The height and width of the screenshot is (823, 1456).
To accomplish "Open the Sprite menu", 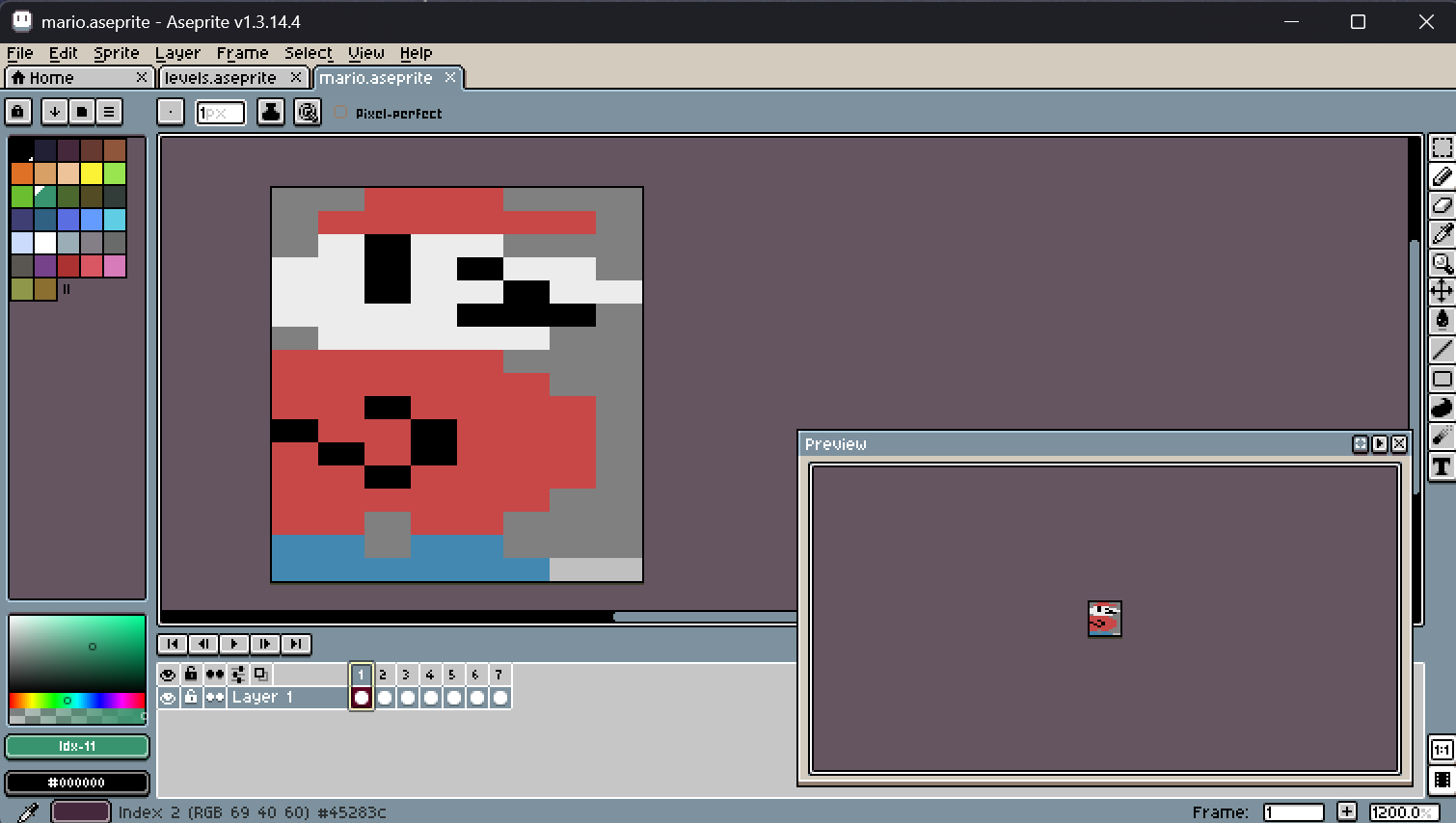I will click(x=116, y=53).
